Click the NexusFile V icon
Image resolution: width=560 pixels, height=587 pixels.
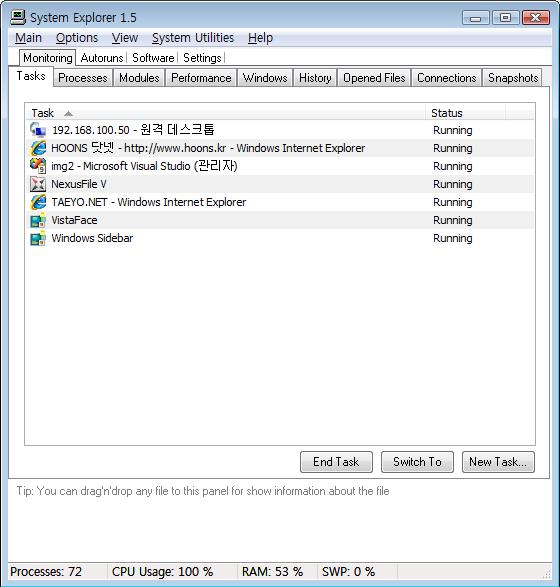(x=38, y=184)
